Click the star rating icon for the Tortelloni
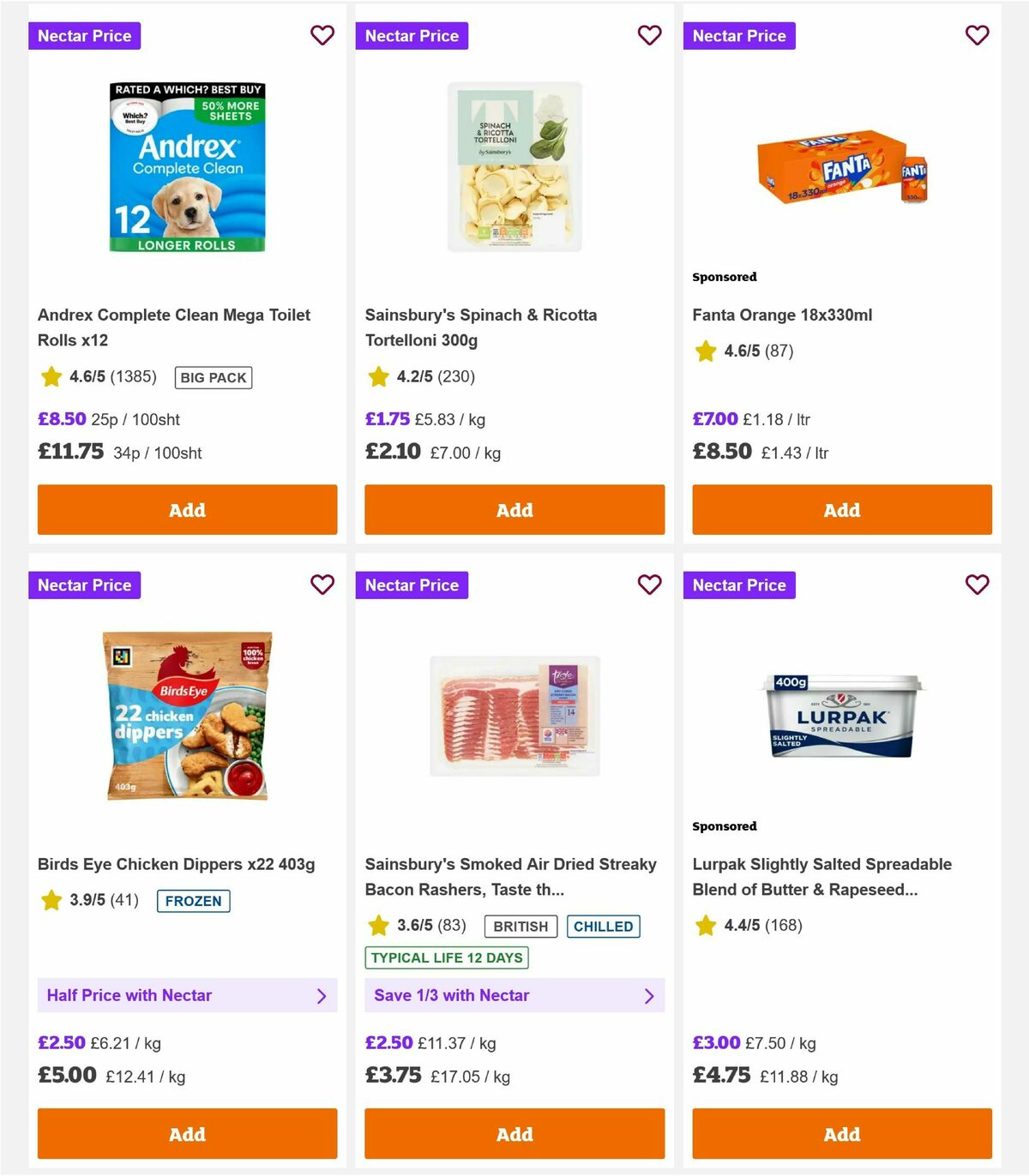The width and height of the screenshot is (1029, 1176). tap(377, 375)
